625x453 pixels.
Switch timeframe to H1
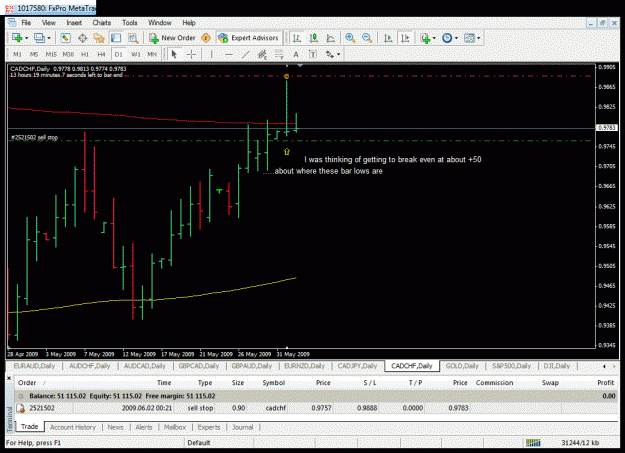(85, 54)
